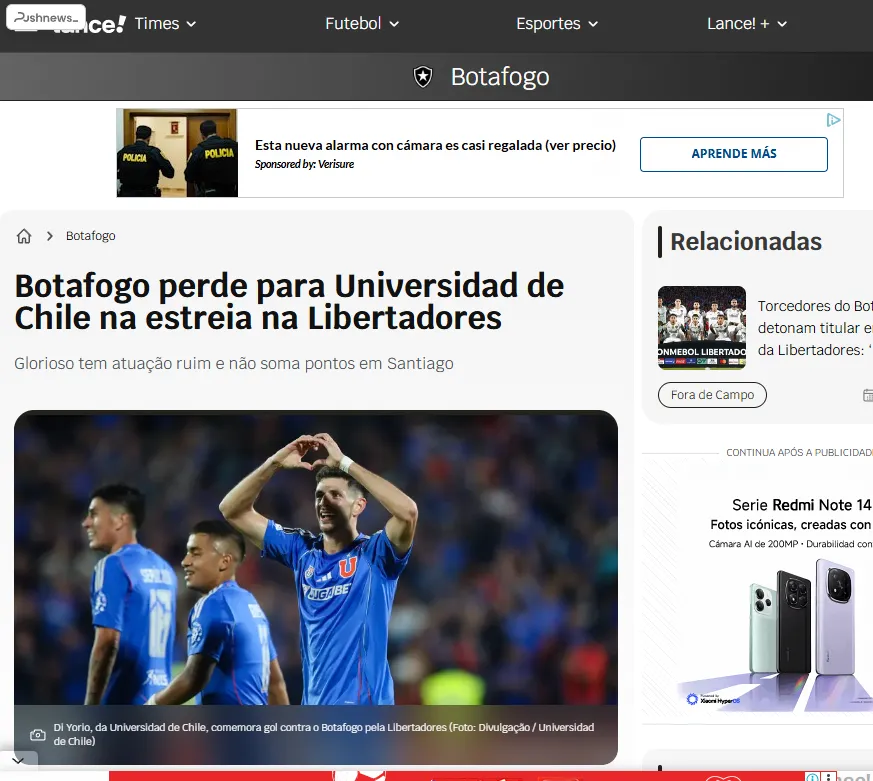873x781 pixels.
Task: Select the home icon in the breadcrumb
Action: point(23,235)
